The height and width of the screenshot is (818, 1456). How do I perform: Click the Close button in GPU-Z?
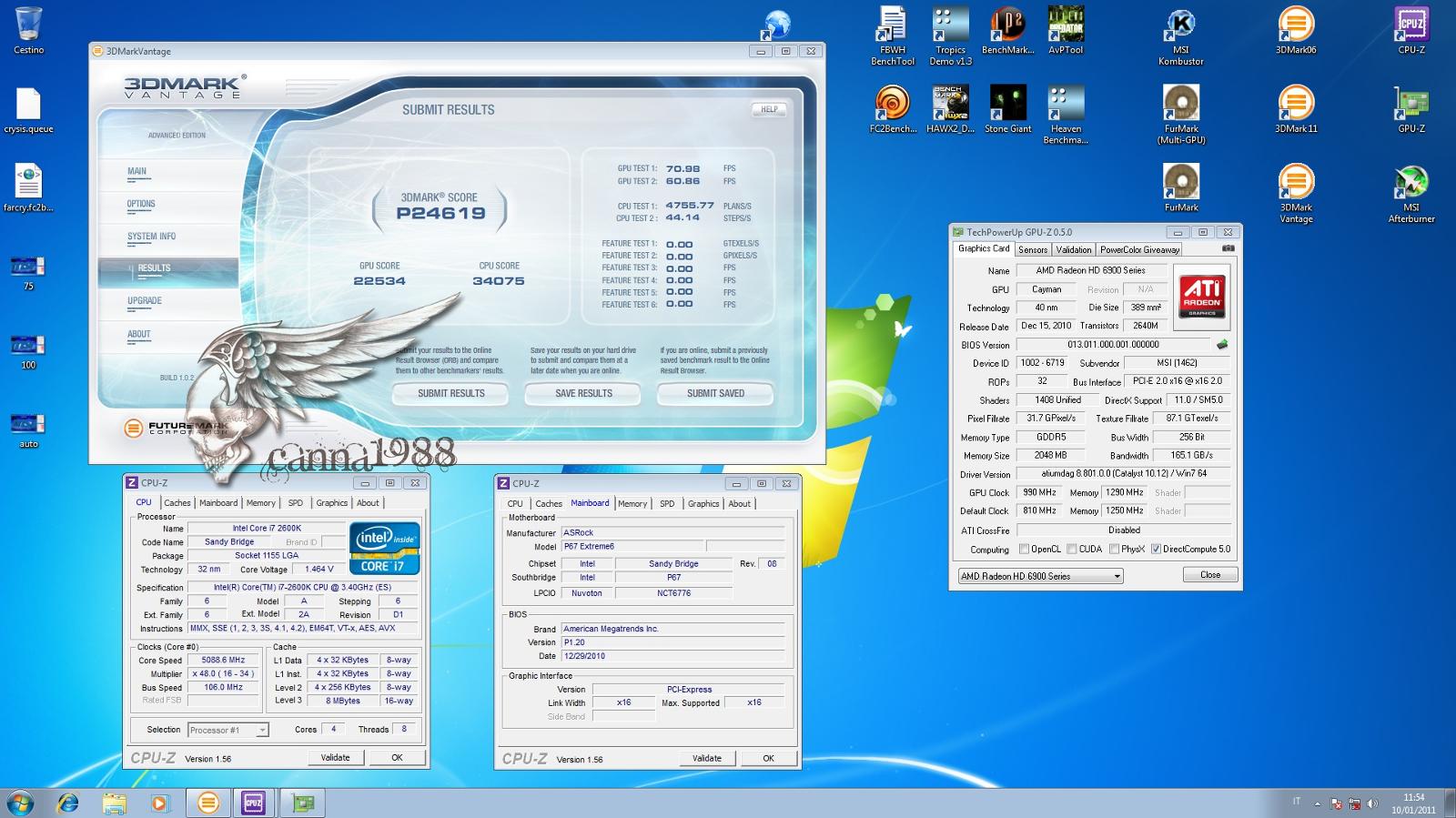click(1210, 574)
